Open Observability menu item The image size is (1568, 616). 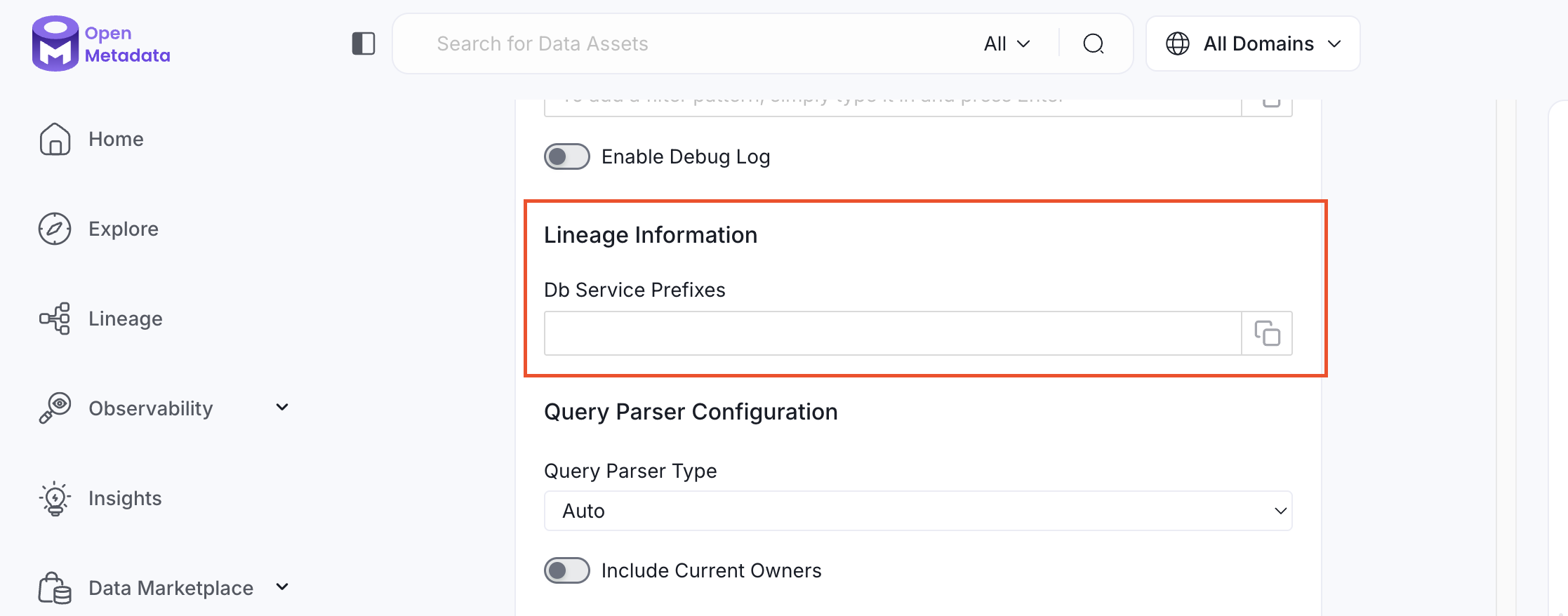click(x=151, y=408)
